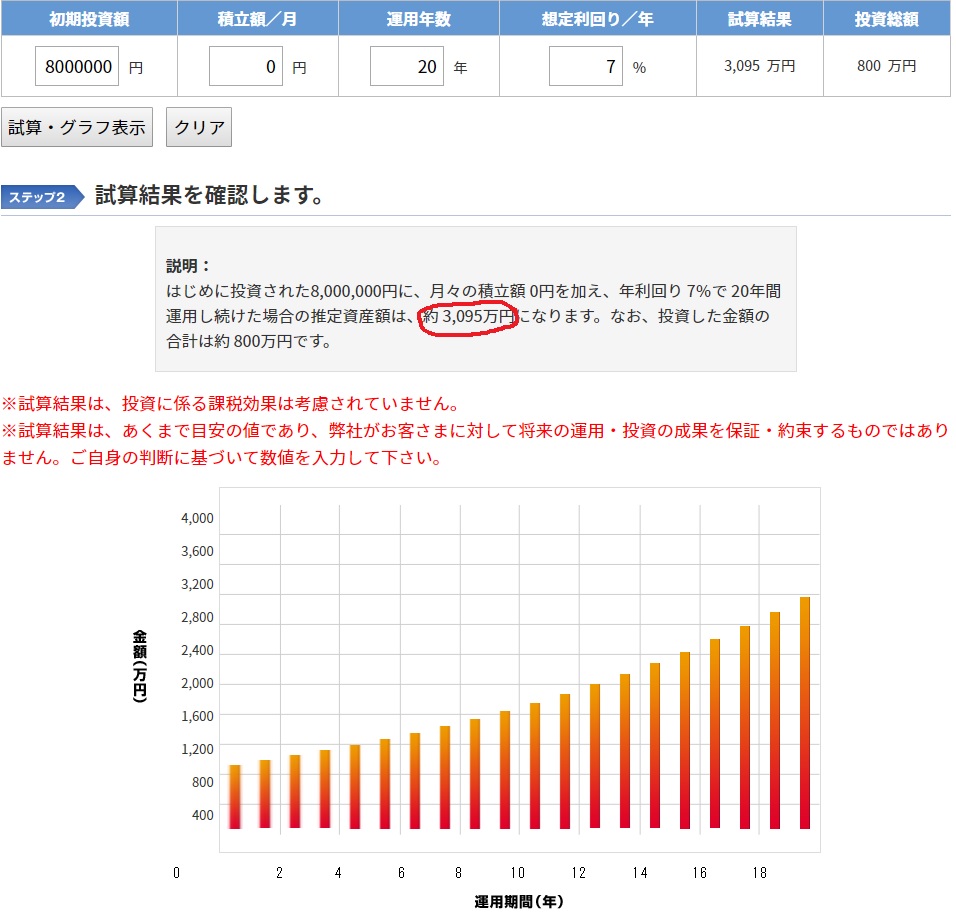Click the first, shortest bar in the chart

(x=235, y=797)
